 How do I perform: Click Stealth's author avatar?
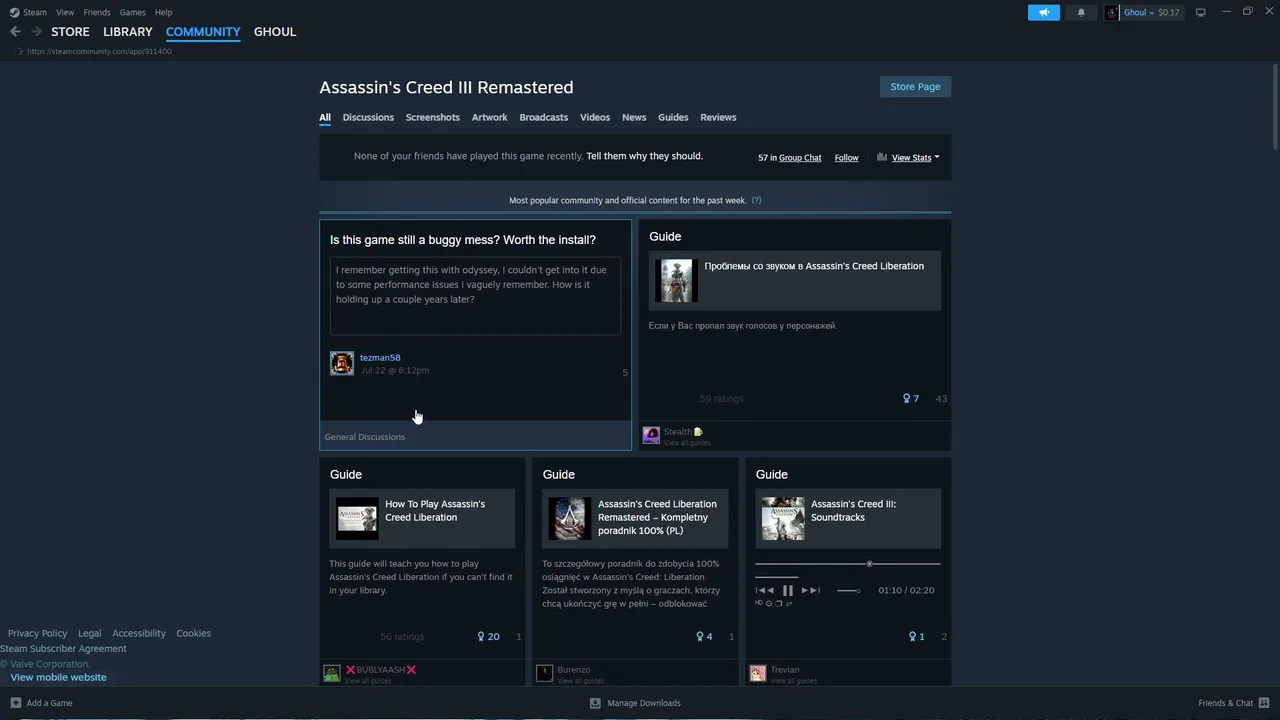[651, 435]
